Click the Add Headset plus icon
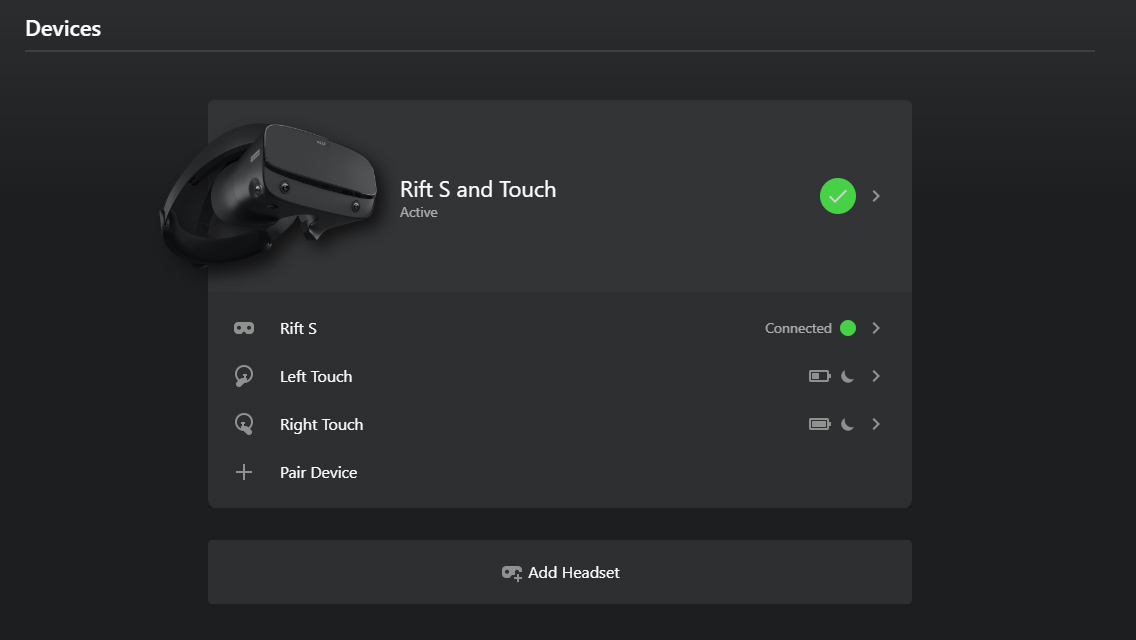Image resolution: width=1136 pixels, height=640 pixels. pos(511,573)
